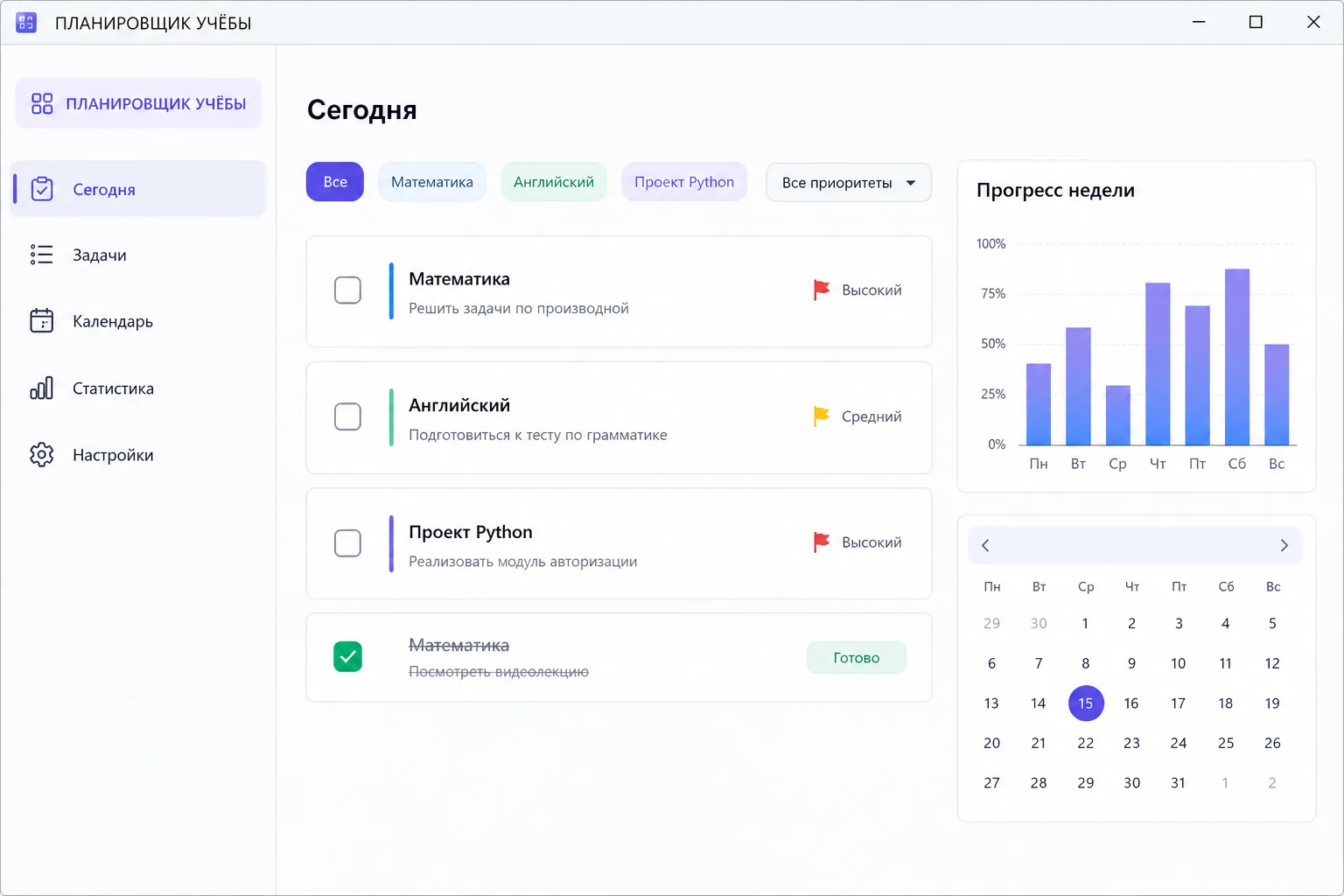The image size is (1344, 896).
Task: Click the grid icon in the sidebar header
Action: (x=42, y=104)
